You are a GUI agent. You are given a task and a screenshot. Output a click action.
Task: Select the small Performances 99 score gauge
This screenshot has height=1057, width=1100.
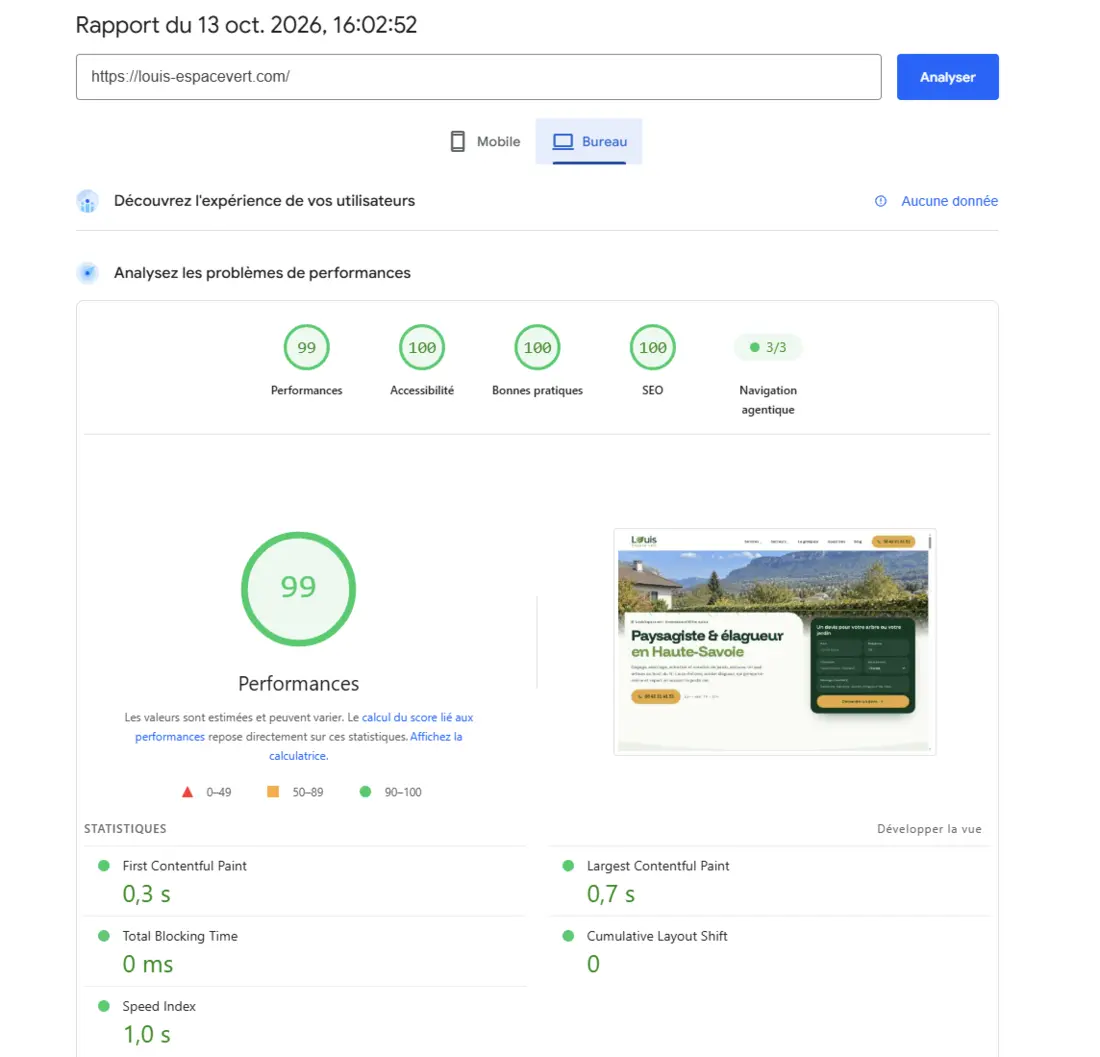click(x=307, y=347)
